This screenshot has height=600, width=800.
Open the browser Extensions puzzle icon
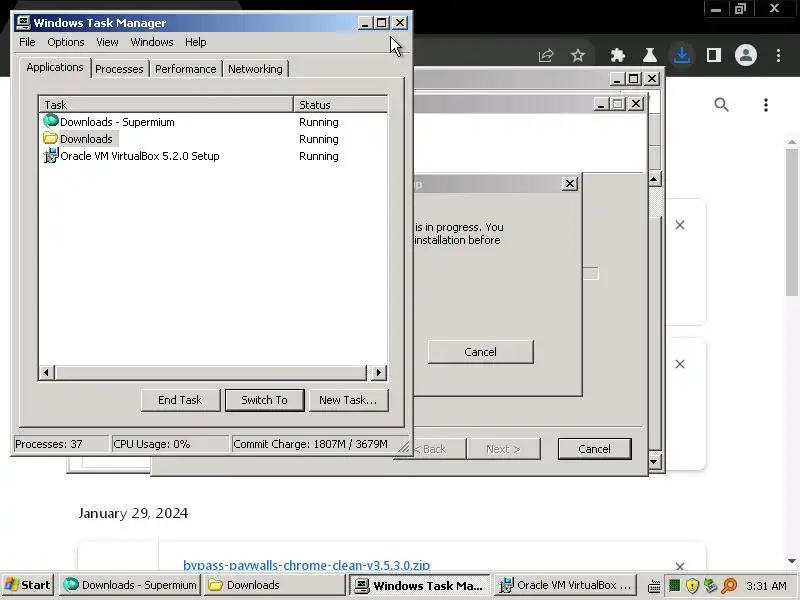[618, 55]
